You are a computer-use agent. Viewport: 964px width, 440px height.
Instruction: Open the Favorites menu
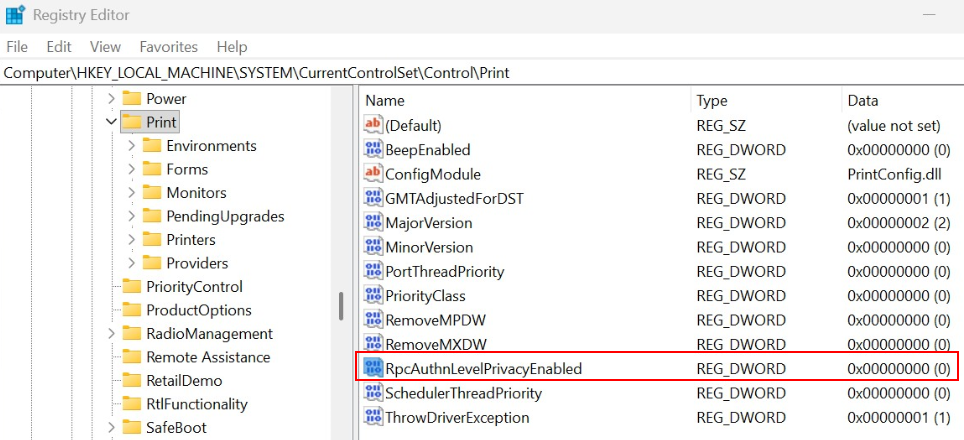[168, 47]
